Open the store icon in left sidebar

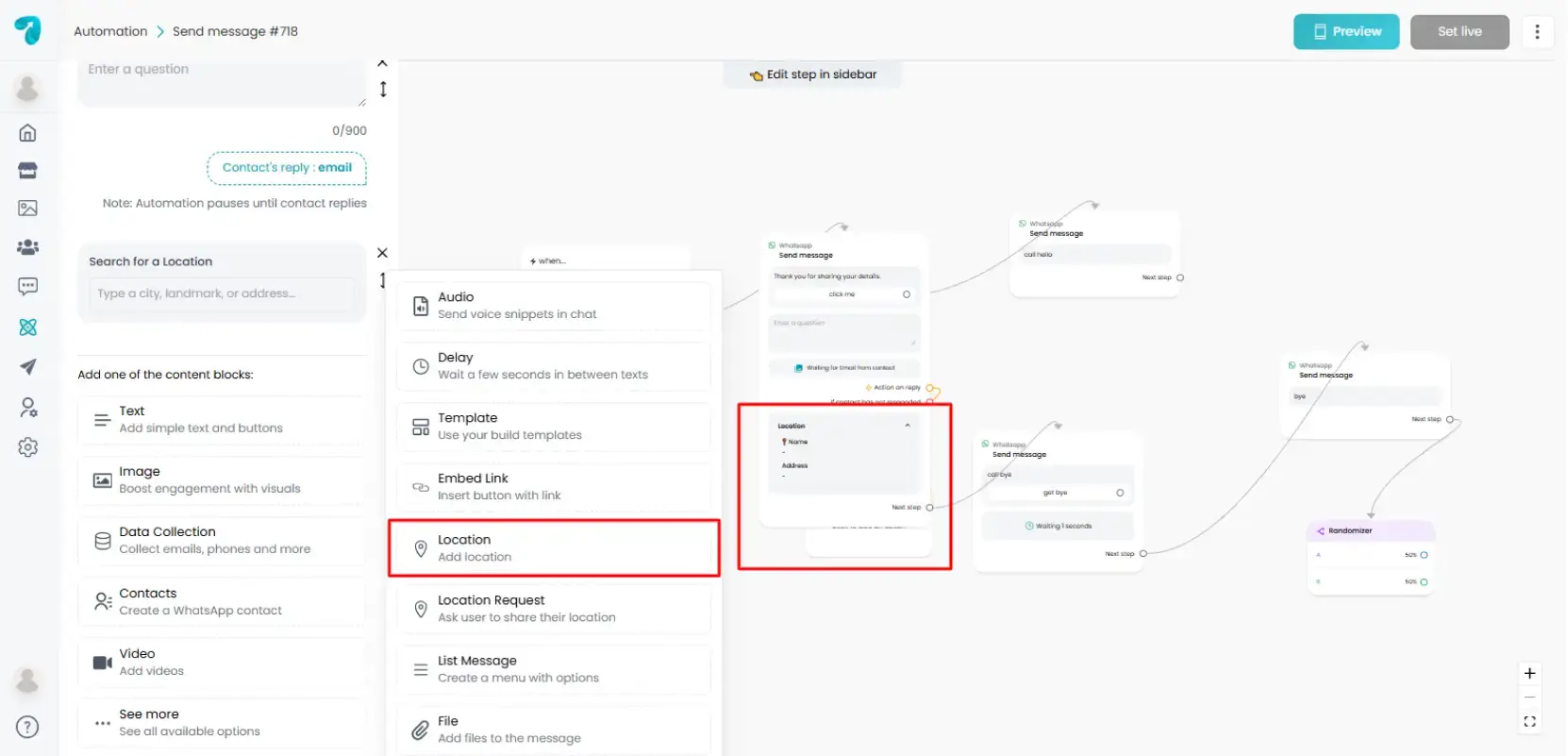27,171
